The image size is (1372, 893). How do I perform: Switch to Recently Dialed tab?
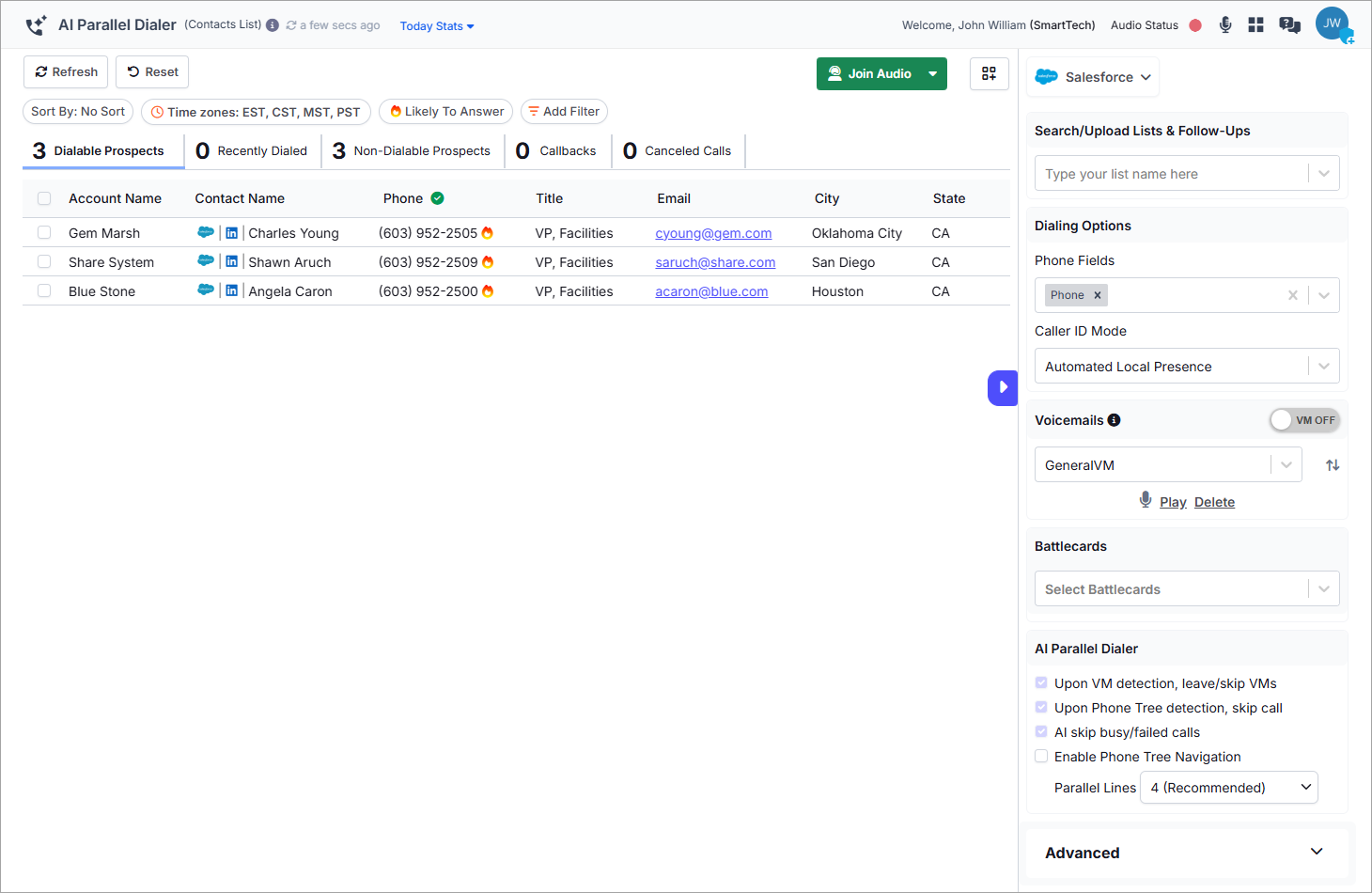(252, 150)
